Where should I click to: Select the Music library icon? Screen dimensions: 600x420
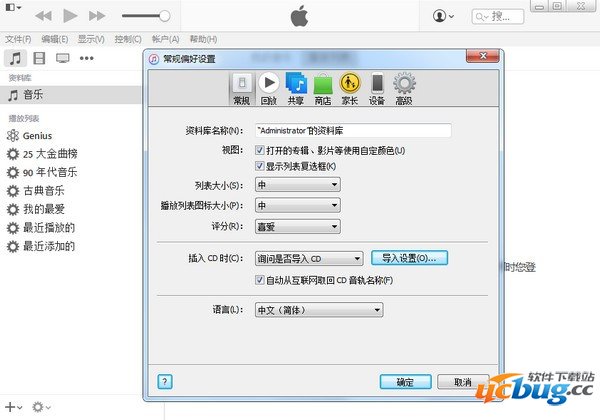point(15,58)
